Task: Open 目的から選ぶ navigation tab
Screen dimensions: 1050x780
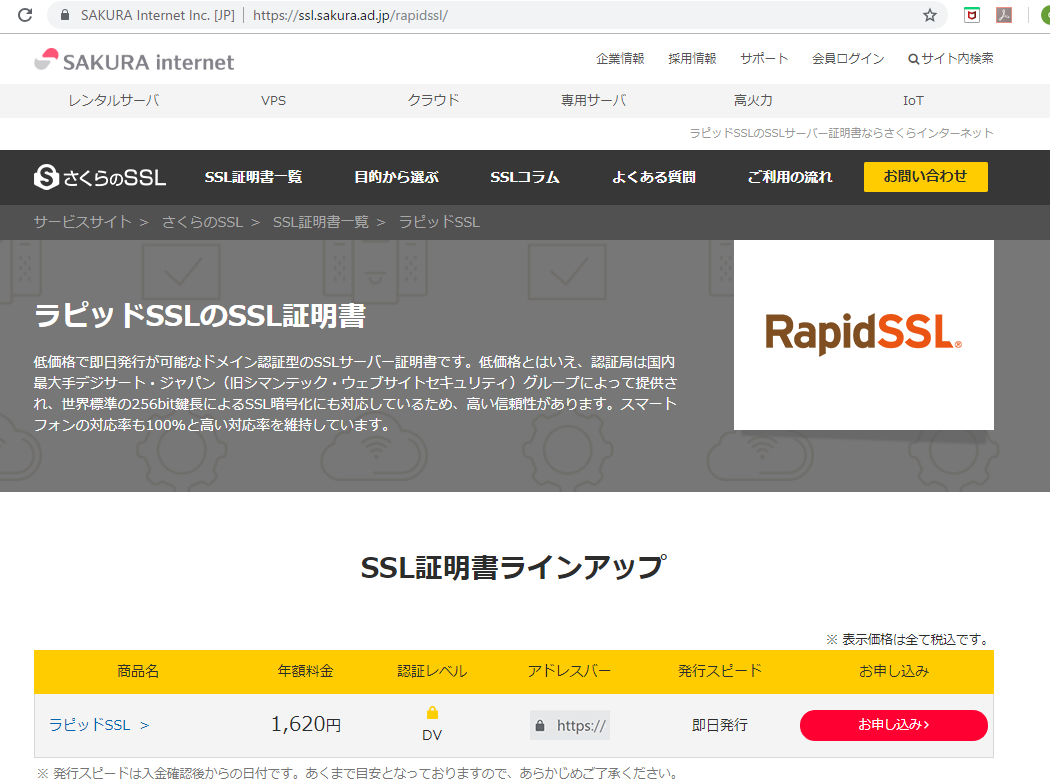Action: (396, 177)
